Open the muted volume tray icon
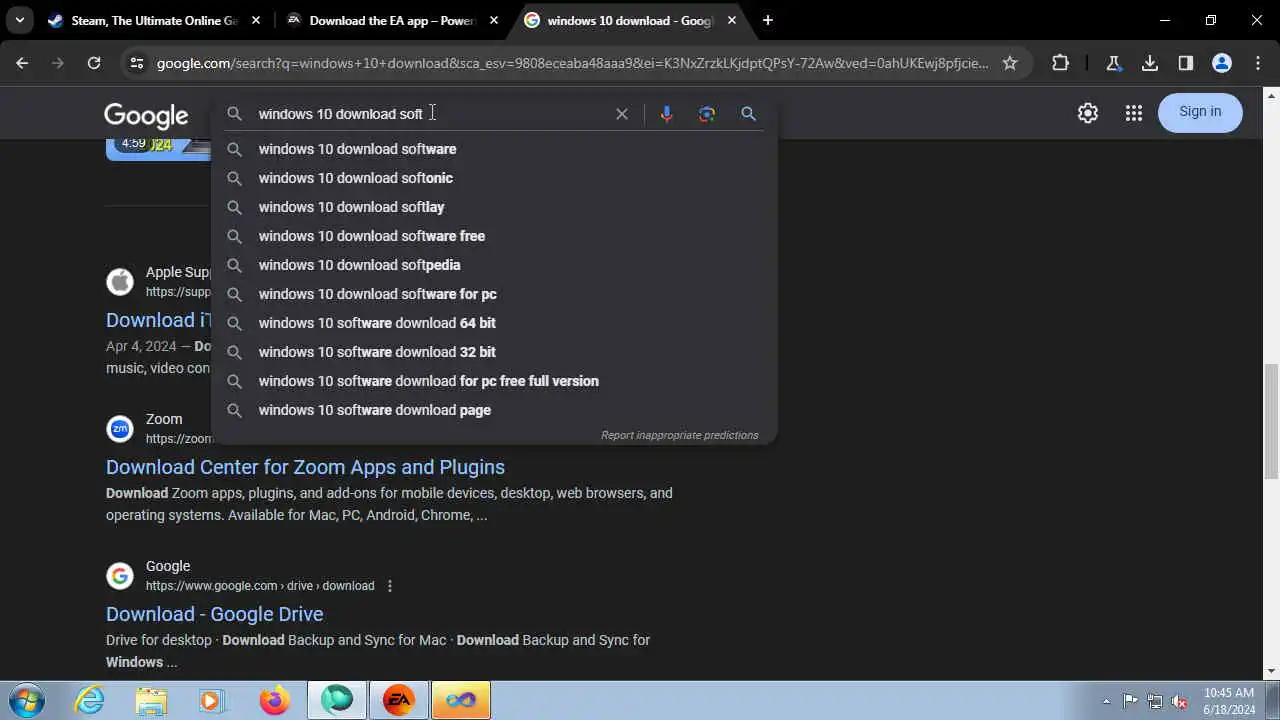This screenshot has height=720, width=1280. click(x=1180, y=701)
